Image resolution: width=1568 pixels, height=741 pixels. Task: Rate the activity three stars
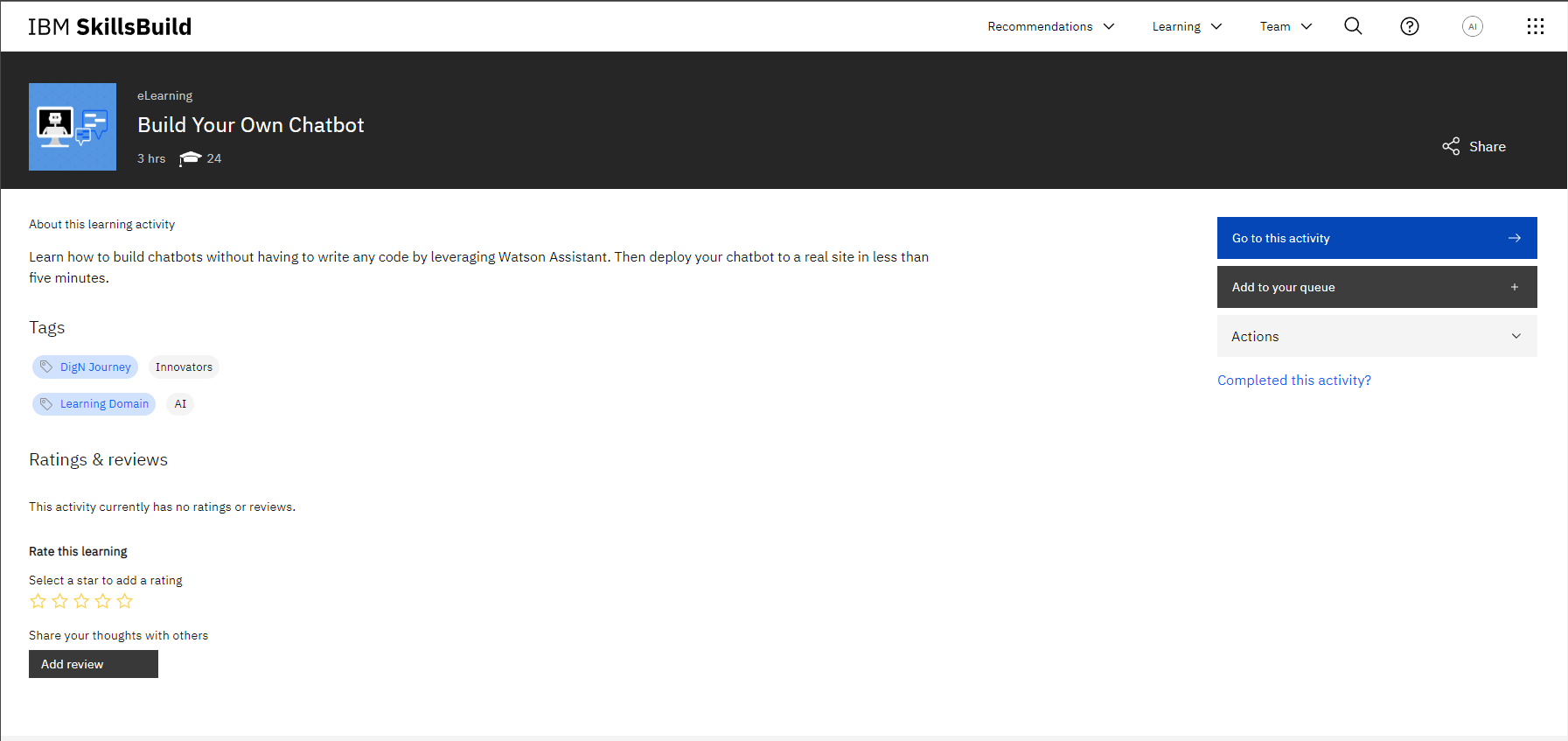point(81,601)
